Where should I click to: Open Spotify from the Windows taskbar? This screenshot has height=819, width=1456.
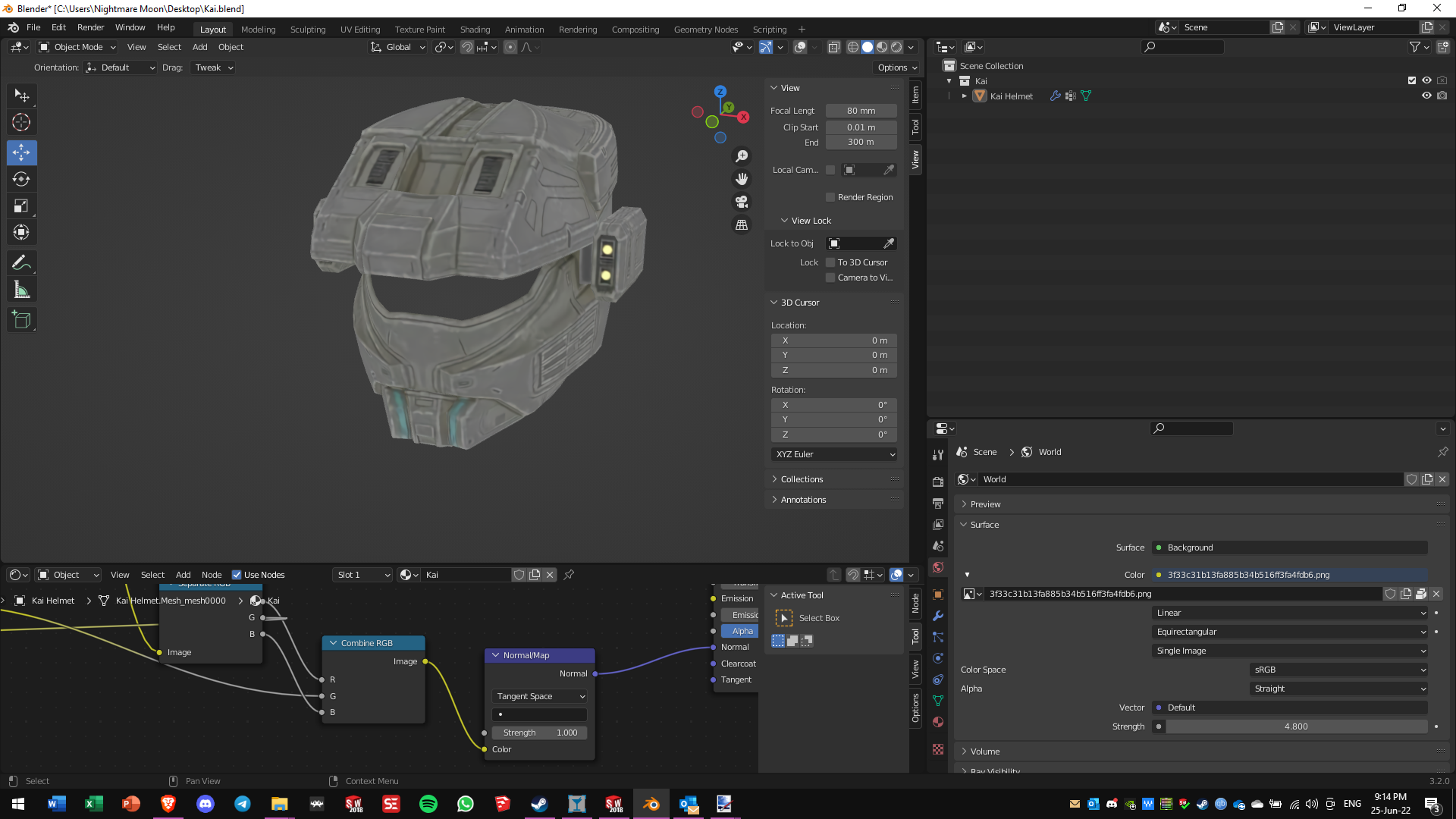[x=428, y=804]
